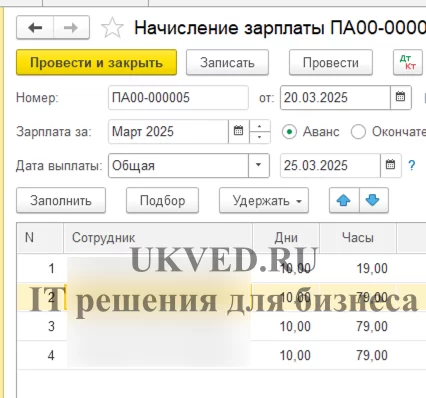Image resolution: width=426 pixels, height=398 pixels.
Task: Expand the Дата выплаты dropdown list
Action: click(258, 165)
